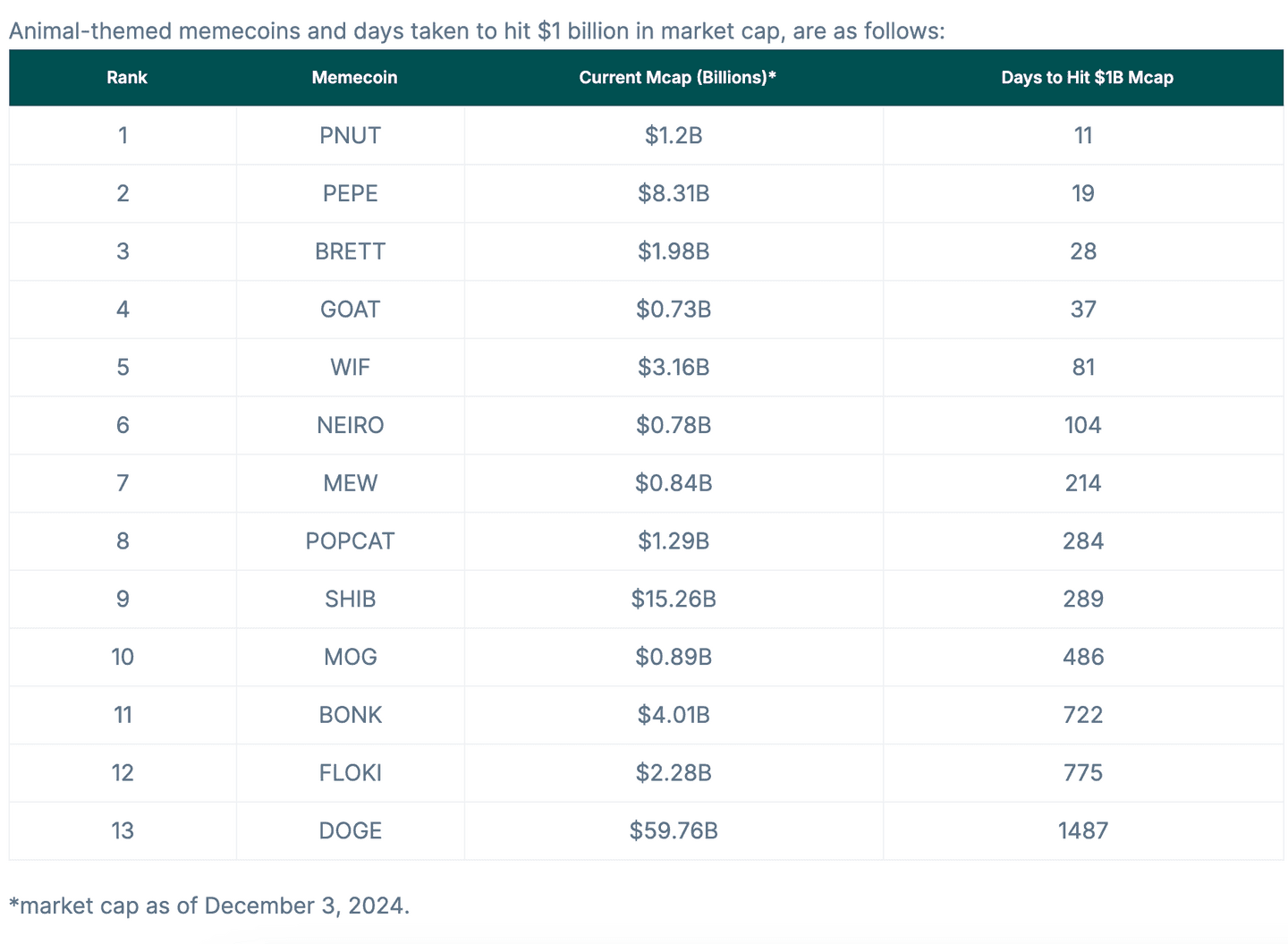Click the animal-themed memecoins intro sentence
Viewport: 1288px width, 944px height.
[x=476, y=32]
